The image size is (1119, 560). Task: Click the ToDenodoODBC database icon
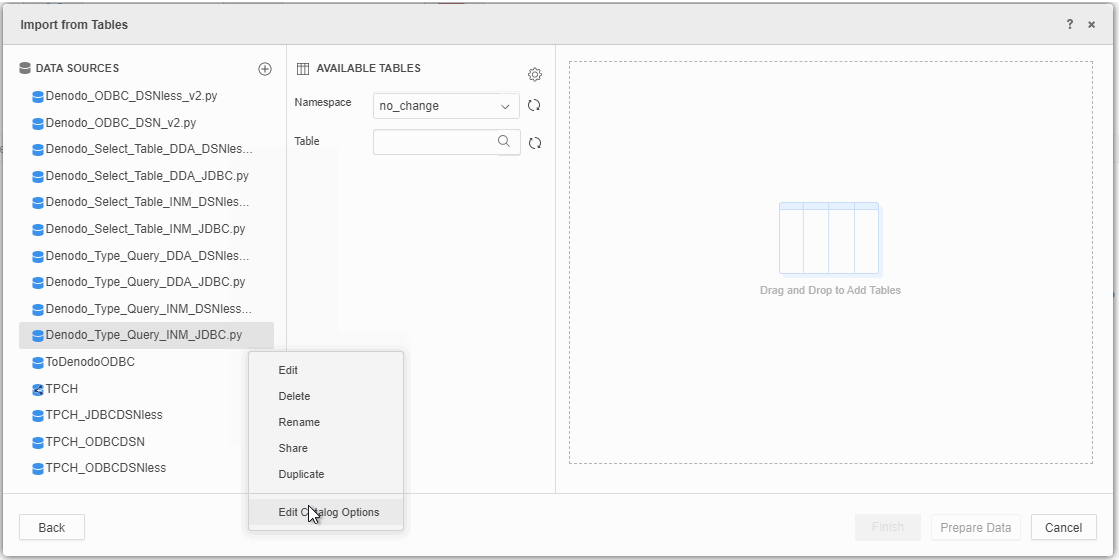pyautogui.click(x=38, y=363)
